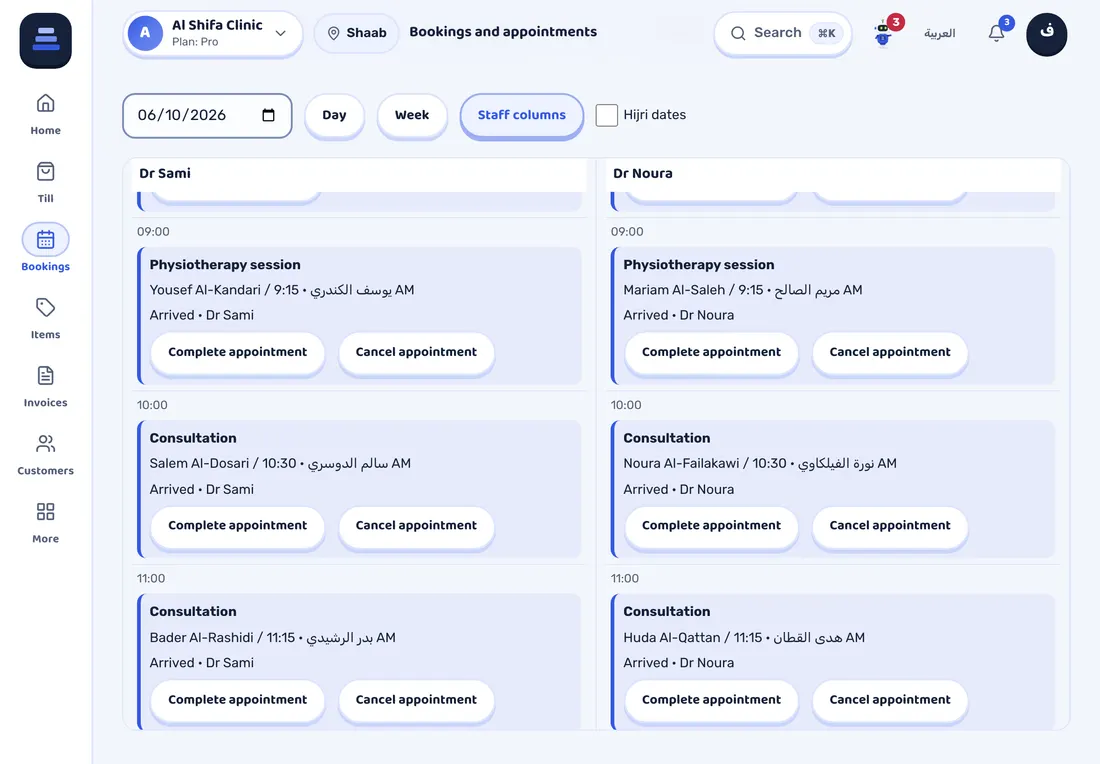Select the Staff columns view
Viewport: 1100px width, 764px height.
coord(522,115)
